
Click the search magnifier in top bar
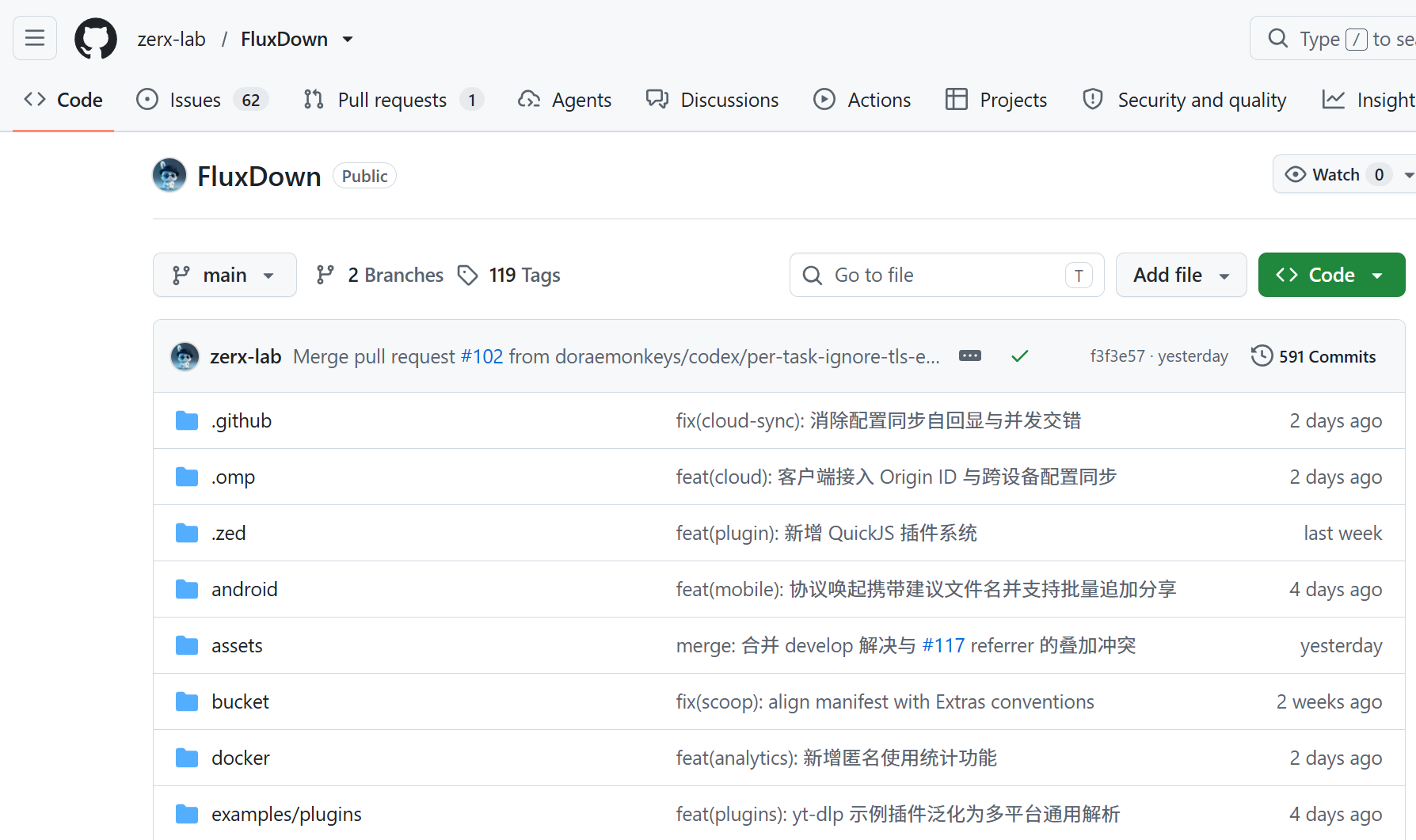[1277, 38]
